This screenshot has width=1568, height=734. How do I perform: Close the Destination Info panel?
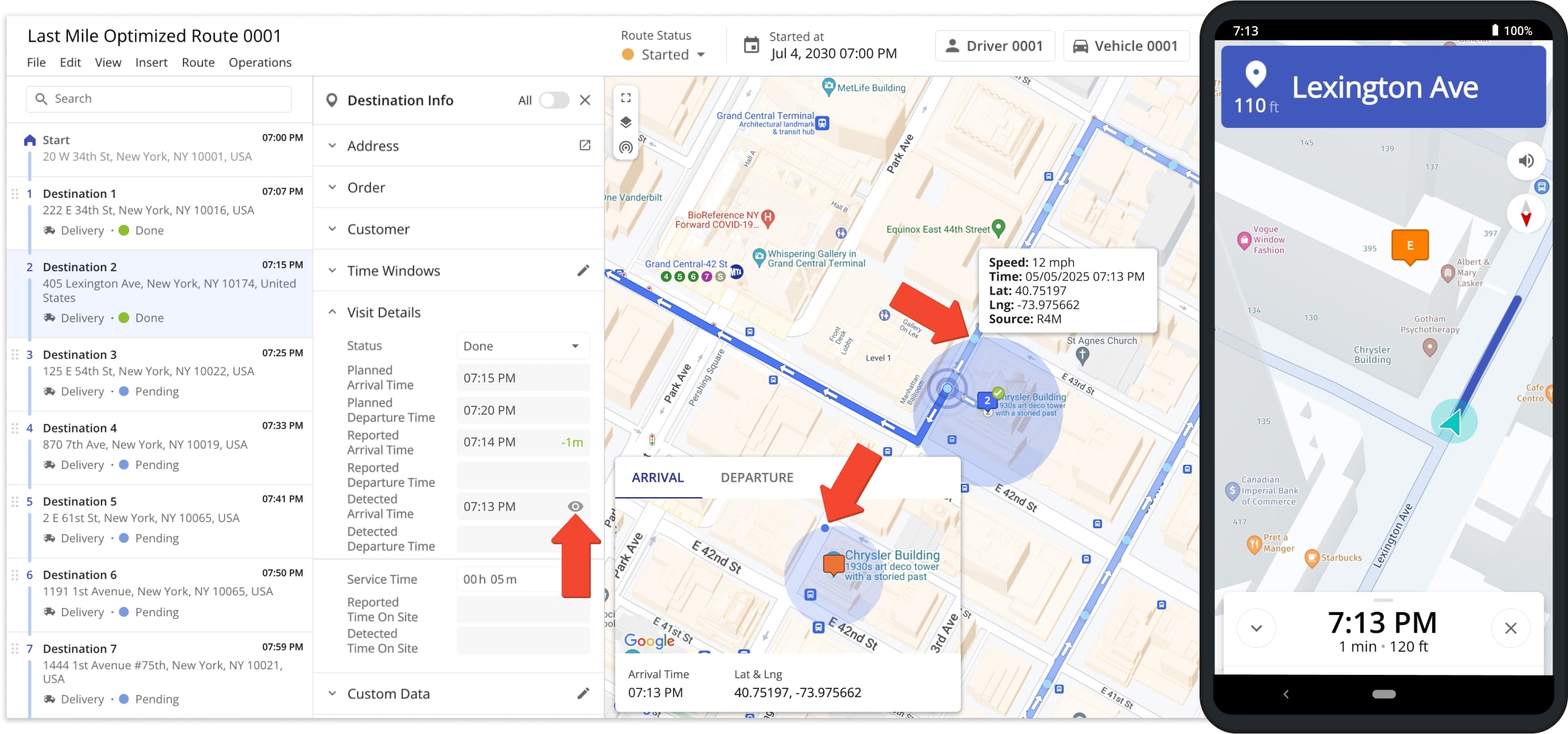(x=585, y=100)
